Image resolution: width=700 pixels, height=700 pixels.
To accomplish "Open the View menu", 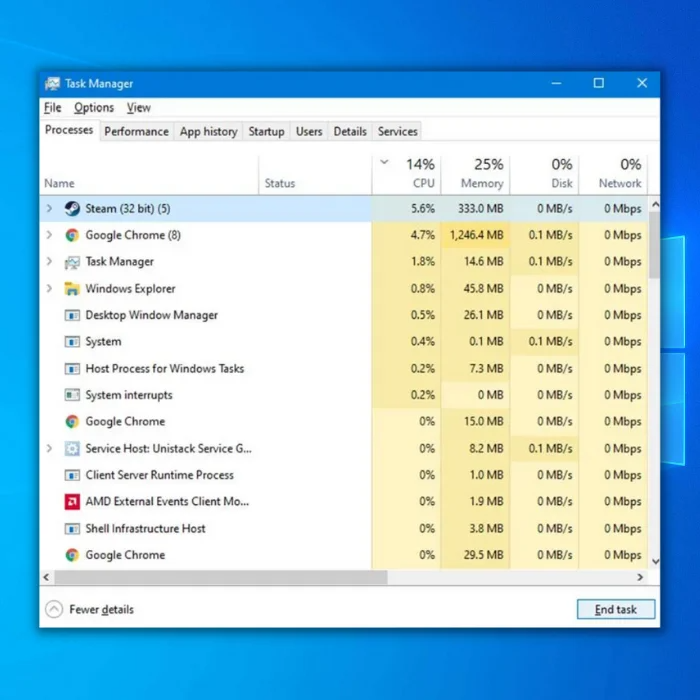I will pyautogui.click(x=138, y=108).
